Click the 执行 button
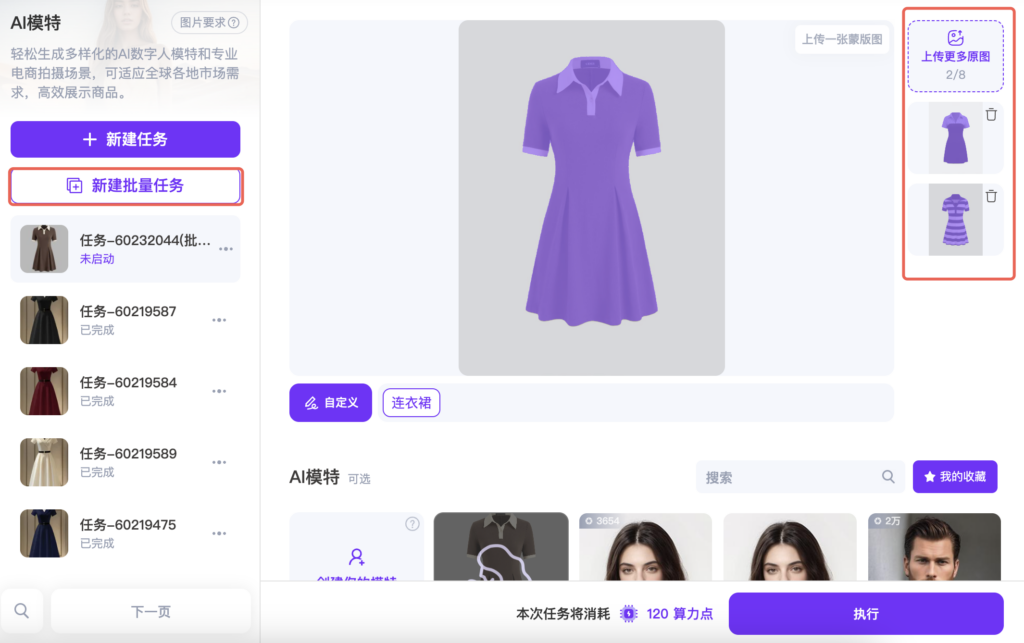 [866, 614]
